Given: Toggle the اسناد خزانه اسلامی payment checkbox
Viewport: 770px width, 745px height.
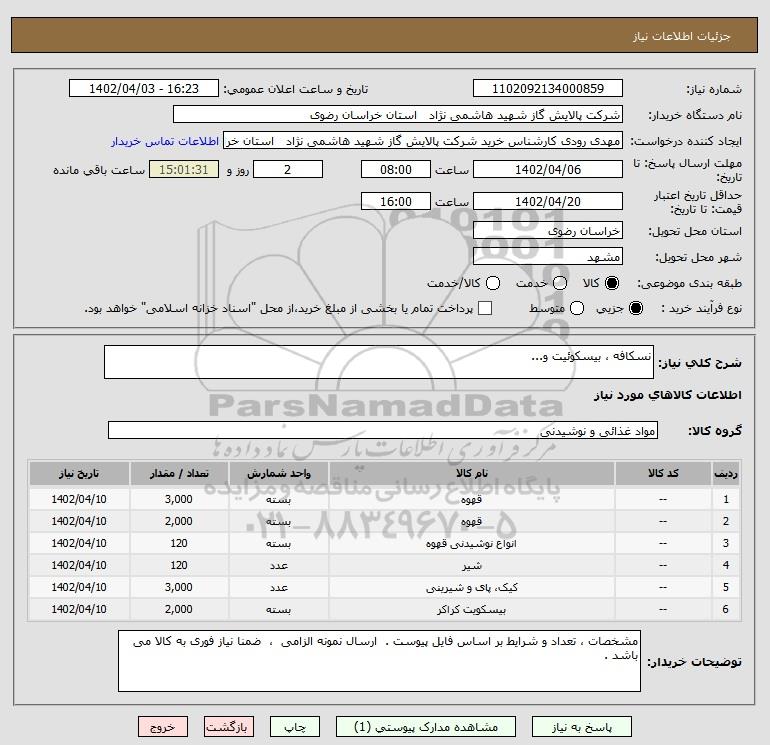Looking at the screenshot, I should pyautogui.click(x=485, y=308).
